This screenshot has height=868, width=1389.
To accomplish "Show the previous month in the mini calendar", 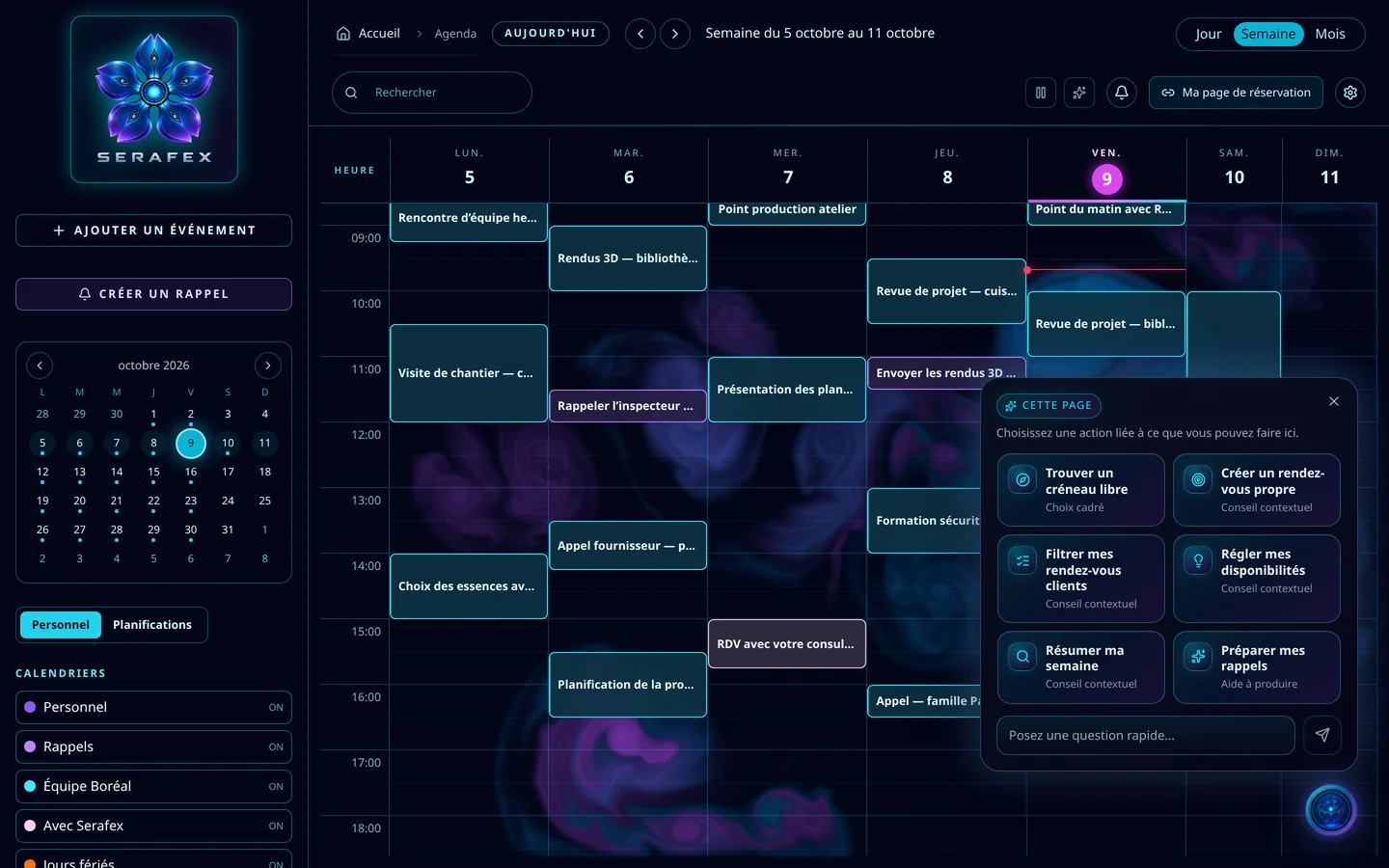I will point(40,366).
